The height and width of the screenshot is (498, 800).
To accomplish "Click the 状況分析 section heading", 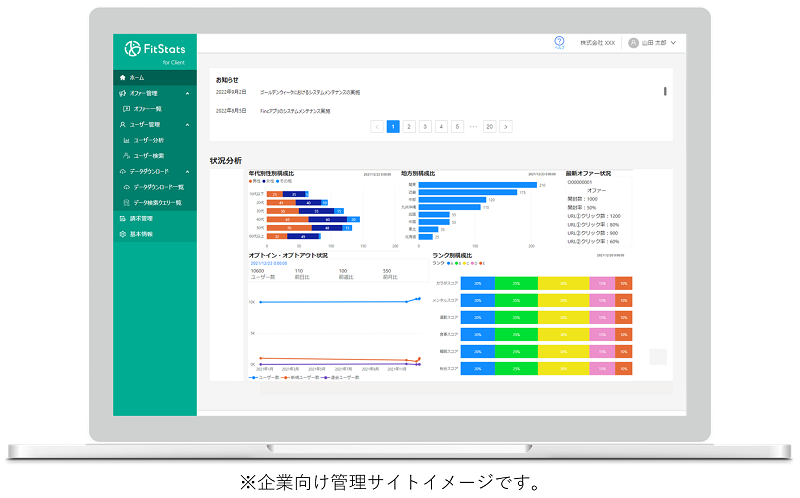I will [x=226, y=160].
